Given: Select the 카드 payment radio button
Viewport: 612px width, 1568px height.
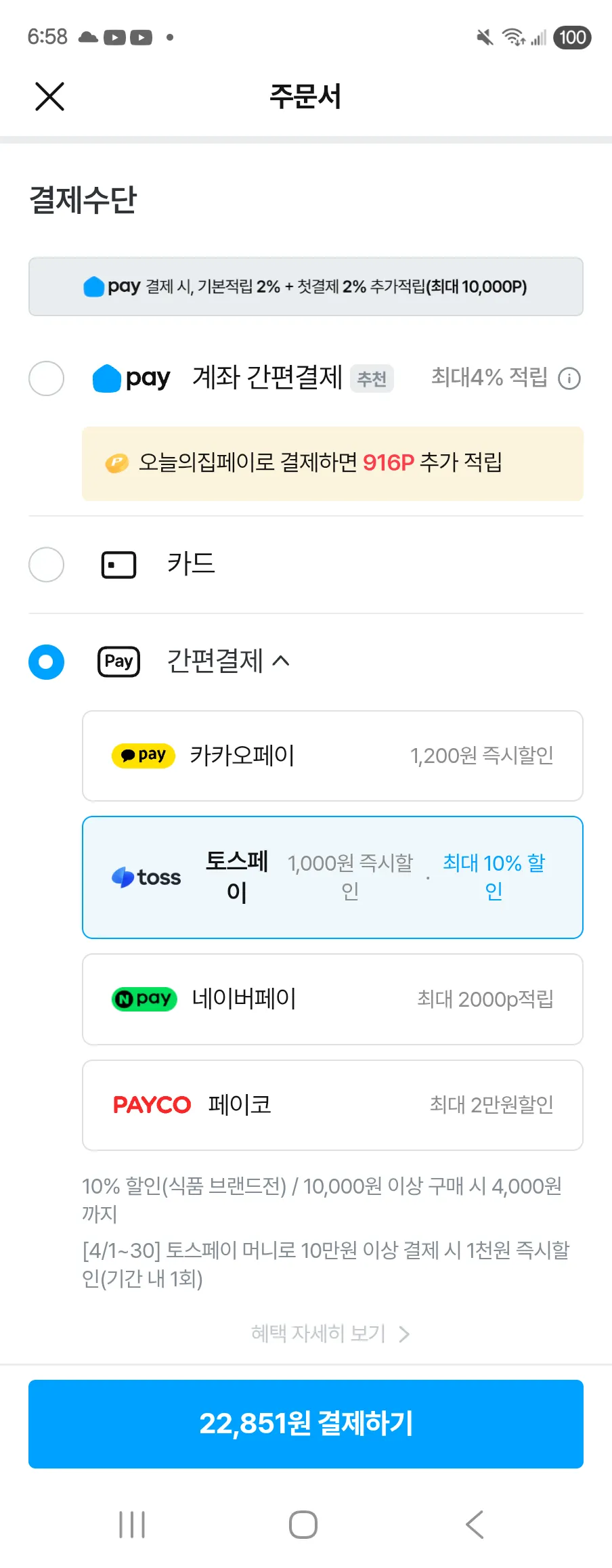Looking at the screenshot, I should [47, 565].
